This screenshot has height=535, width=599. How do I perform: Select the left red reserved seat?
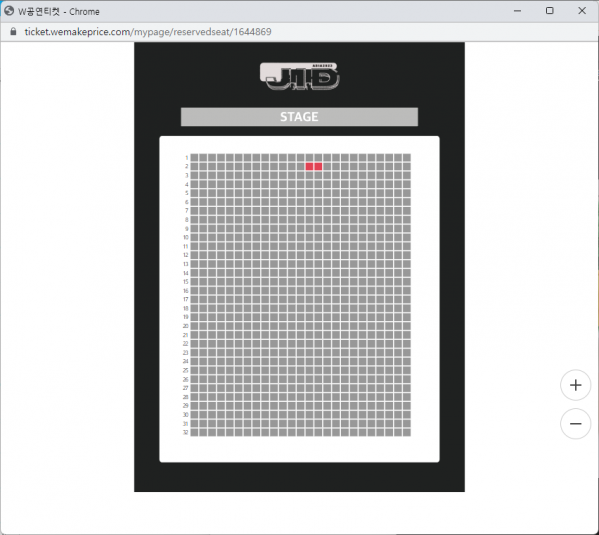tap(309, 166)
